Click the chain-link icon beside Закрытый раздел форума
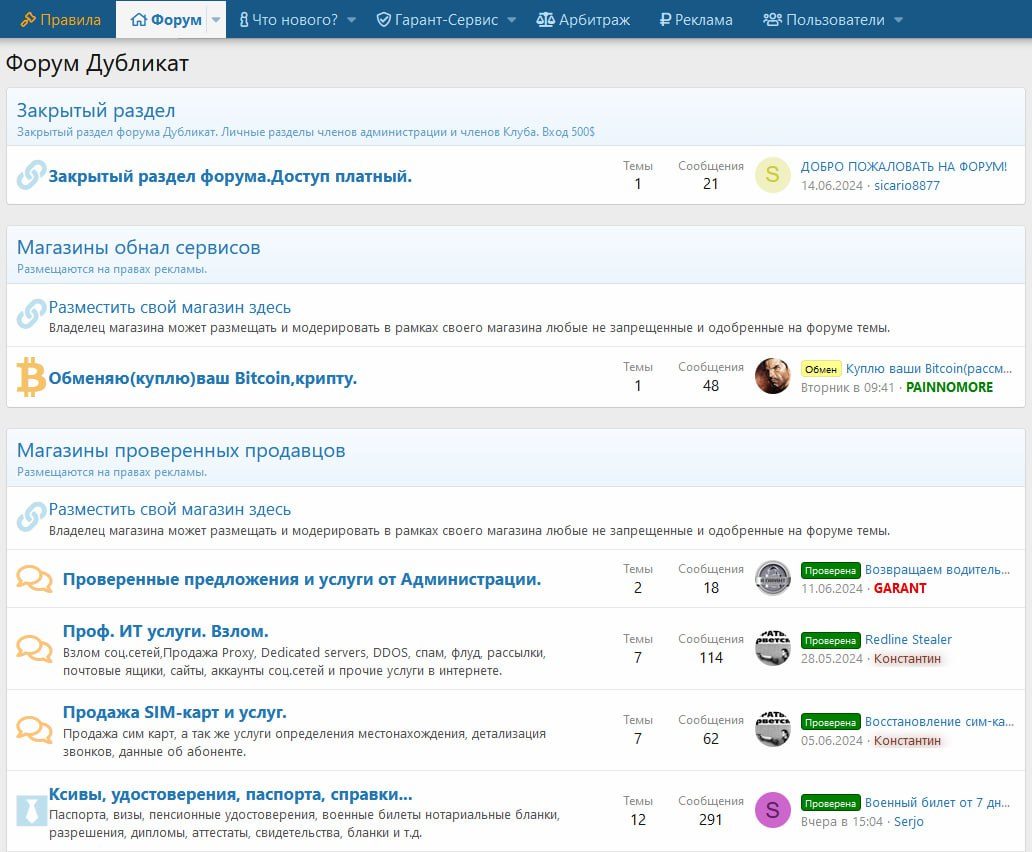This screenshot has width=1032, height=852. 31,176
